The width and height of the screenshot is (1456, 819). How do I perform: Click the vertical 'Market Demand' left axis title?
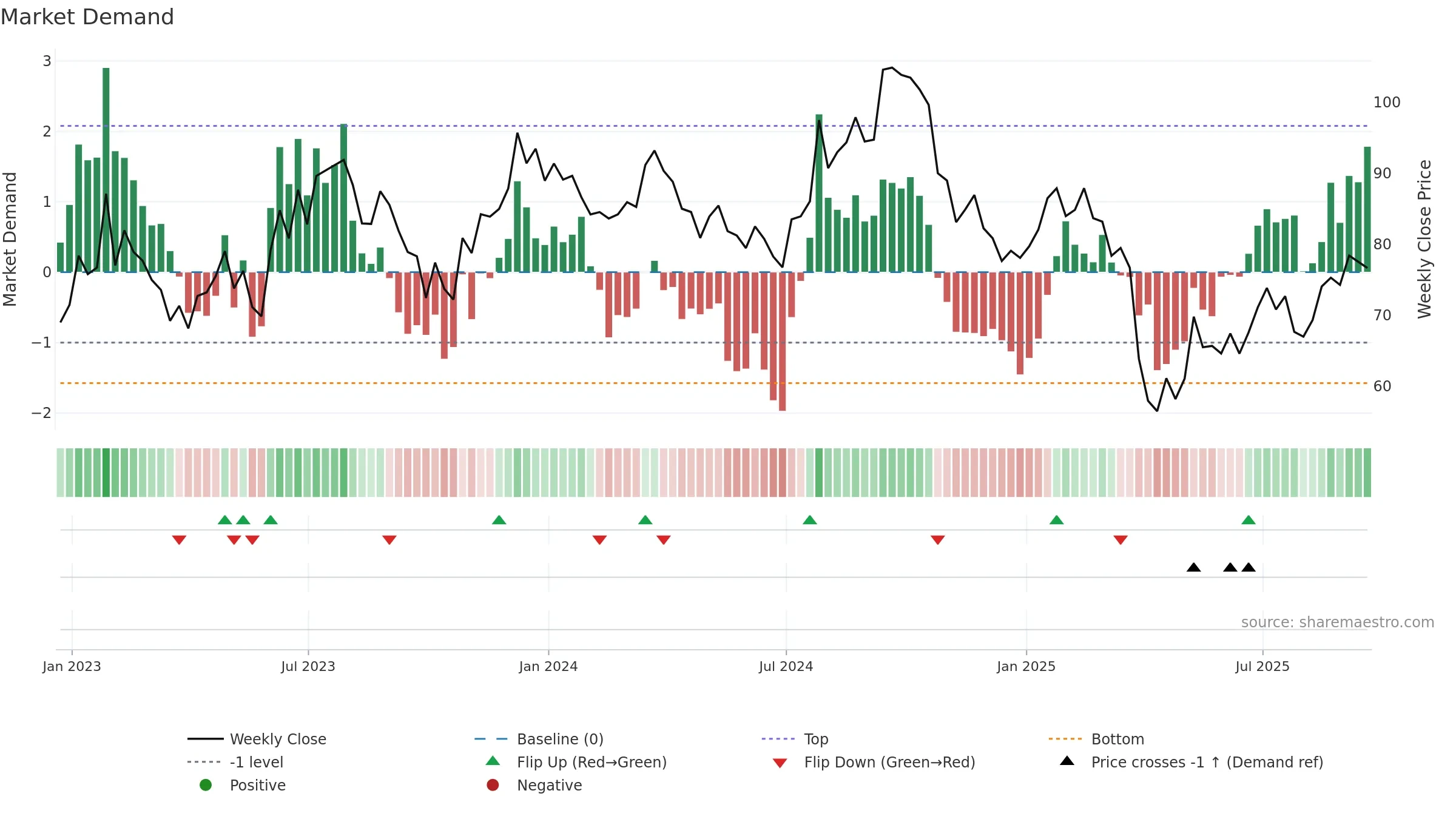coord(10,239)
